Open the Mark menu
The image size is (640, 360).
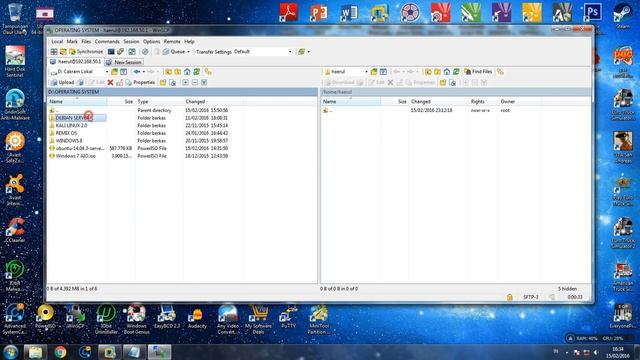click(x=72, y=42)
